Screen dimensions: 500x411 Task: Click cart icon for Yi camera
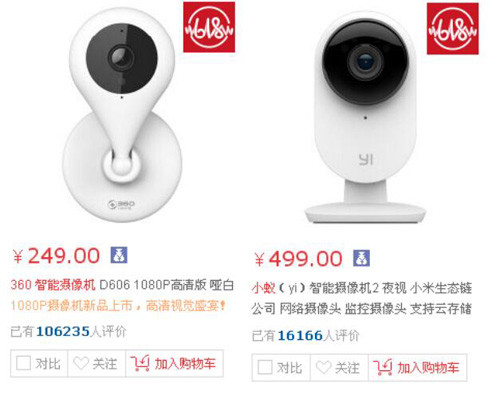383,368
